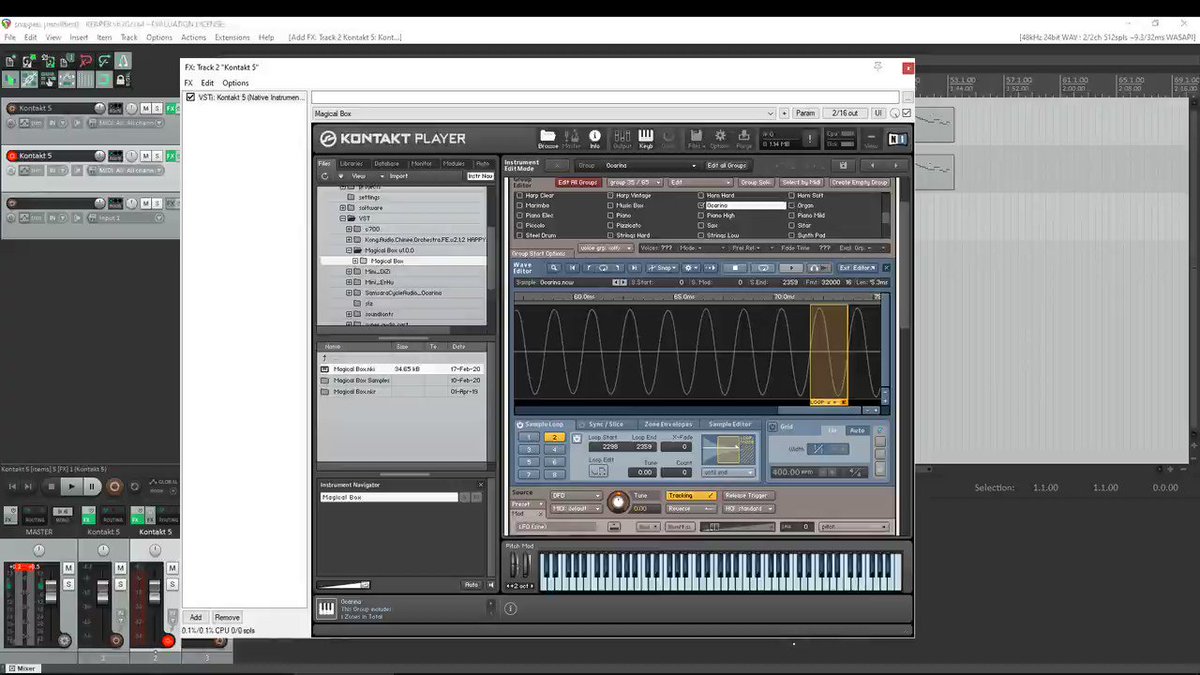Click the Edit All Groups red button
The width and height of the screenshot is (1200, 675).
click(x=579, y=183)
